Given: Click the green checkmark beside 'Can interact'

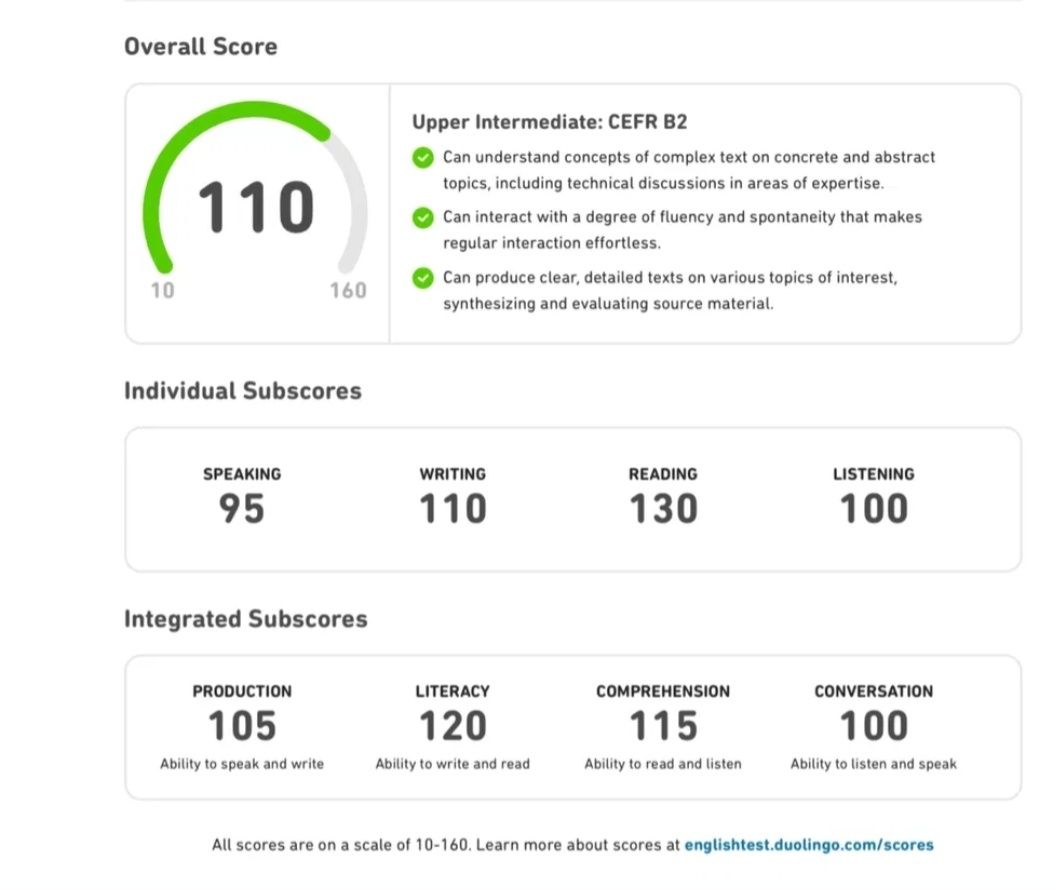Looking at the screenshot, I should [423, 217].
